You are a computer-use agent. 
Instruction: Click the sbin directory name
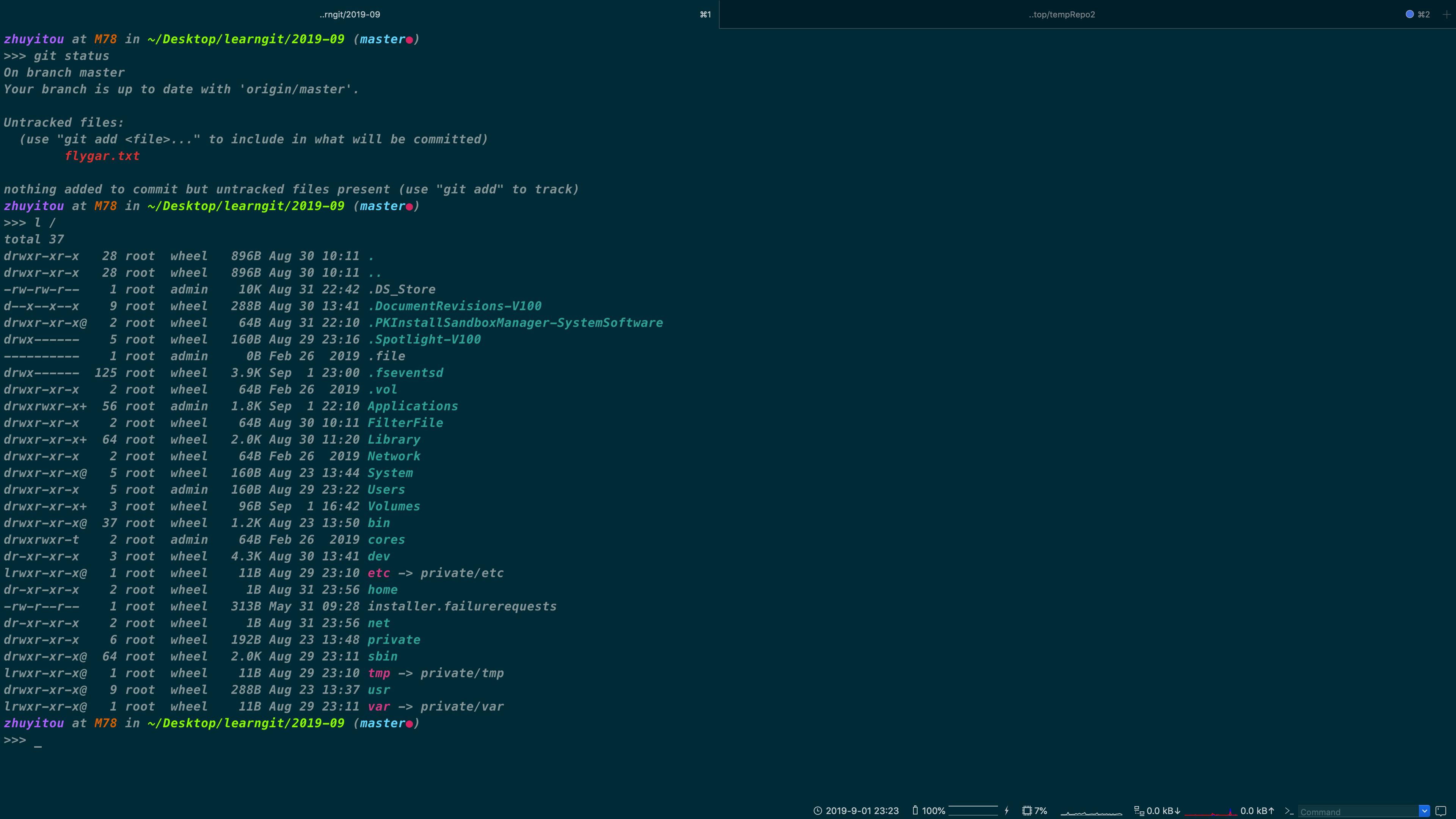pos(383,656)
